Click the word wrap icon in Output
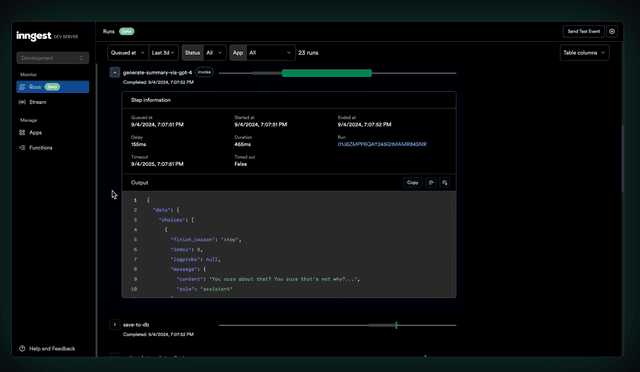 click(431, 183)
